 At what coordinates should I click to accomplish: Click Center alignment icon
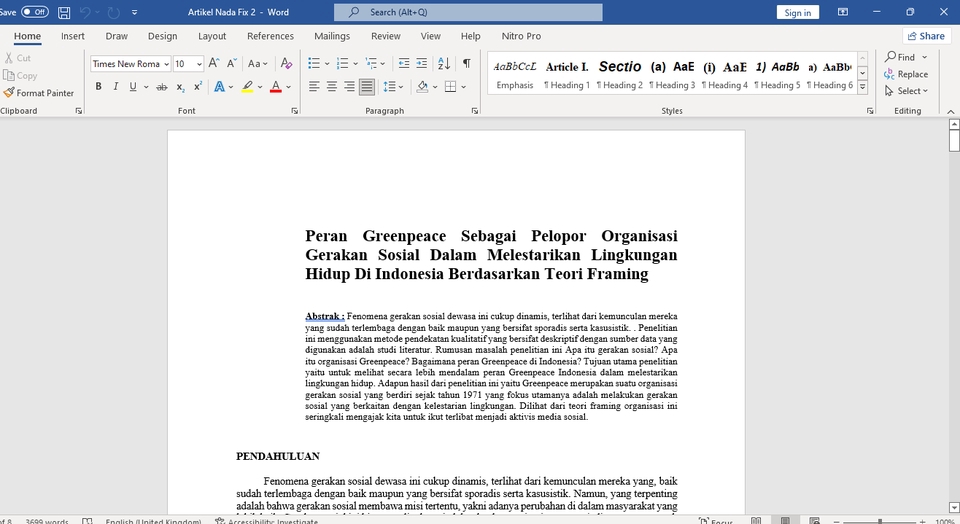332,87
